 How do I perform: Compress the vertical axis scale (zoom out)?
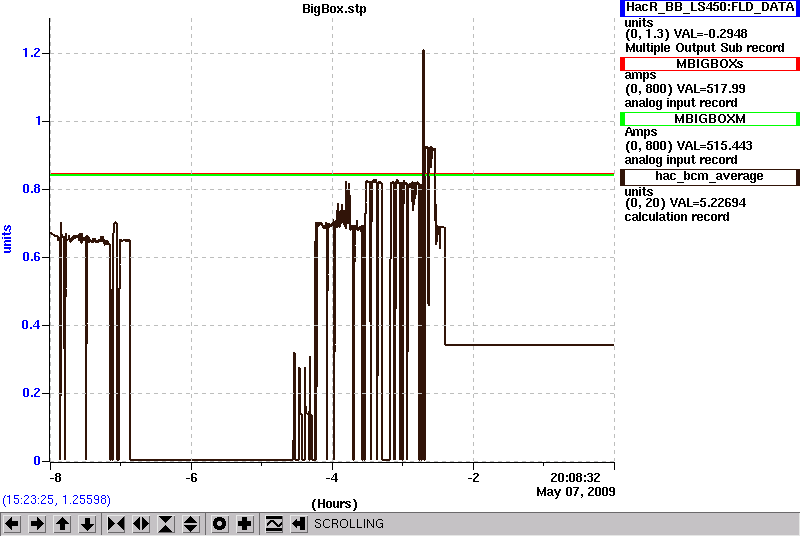coord(166,524)
